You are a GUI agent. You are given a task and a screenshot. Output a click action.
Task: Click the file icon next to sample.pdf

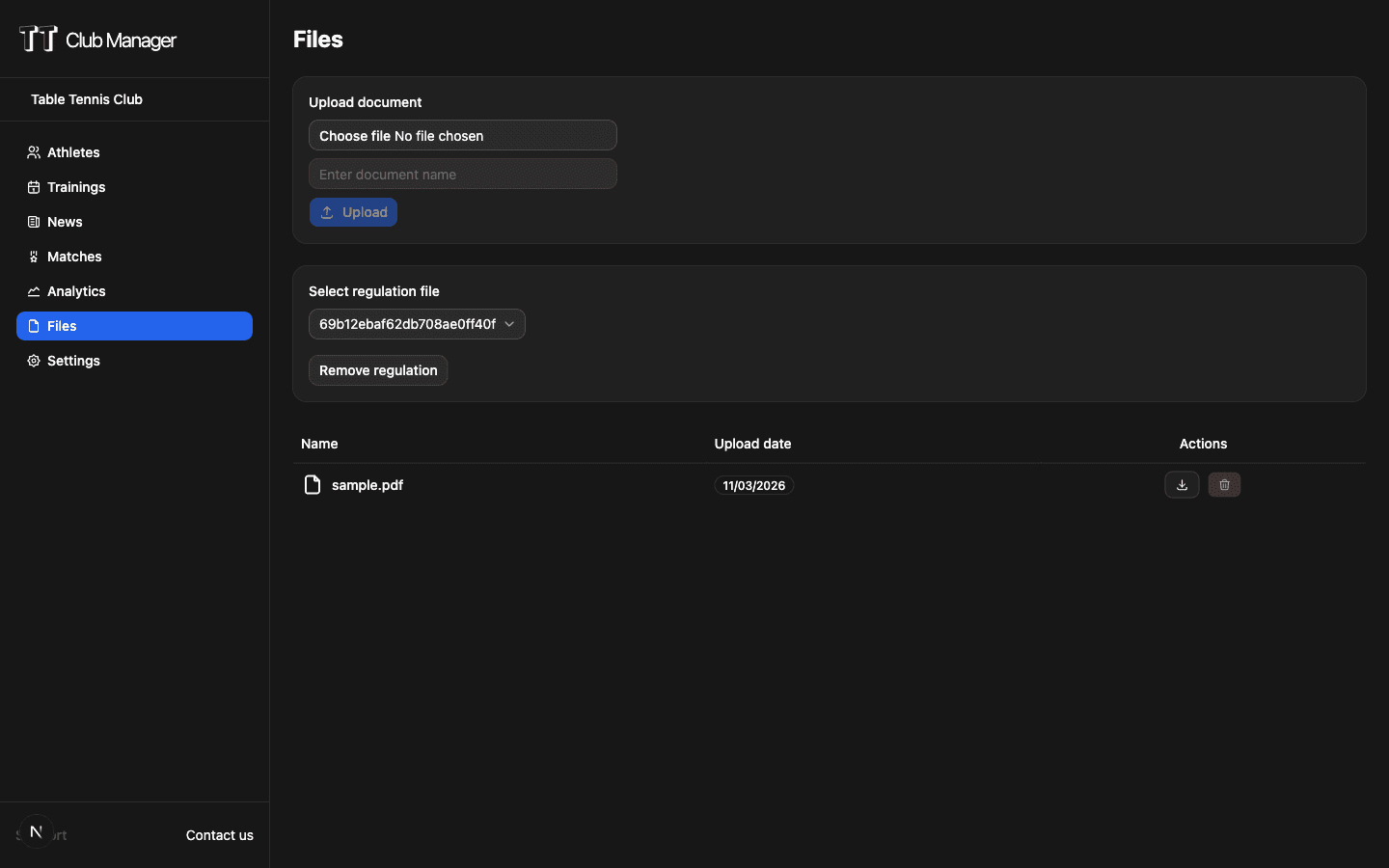point(312,484)
